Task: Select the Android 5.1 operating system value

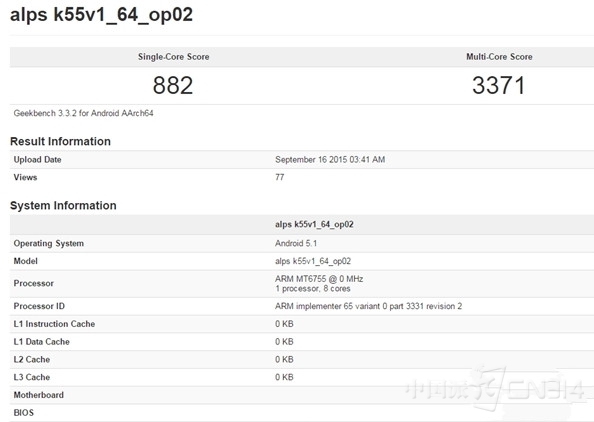Action: (296, 243)
